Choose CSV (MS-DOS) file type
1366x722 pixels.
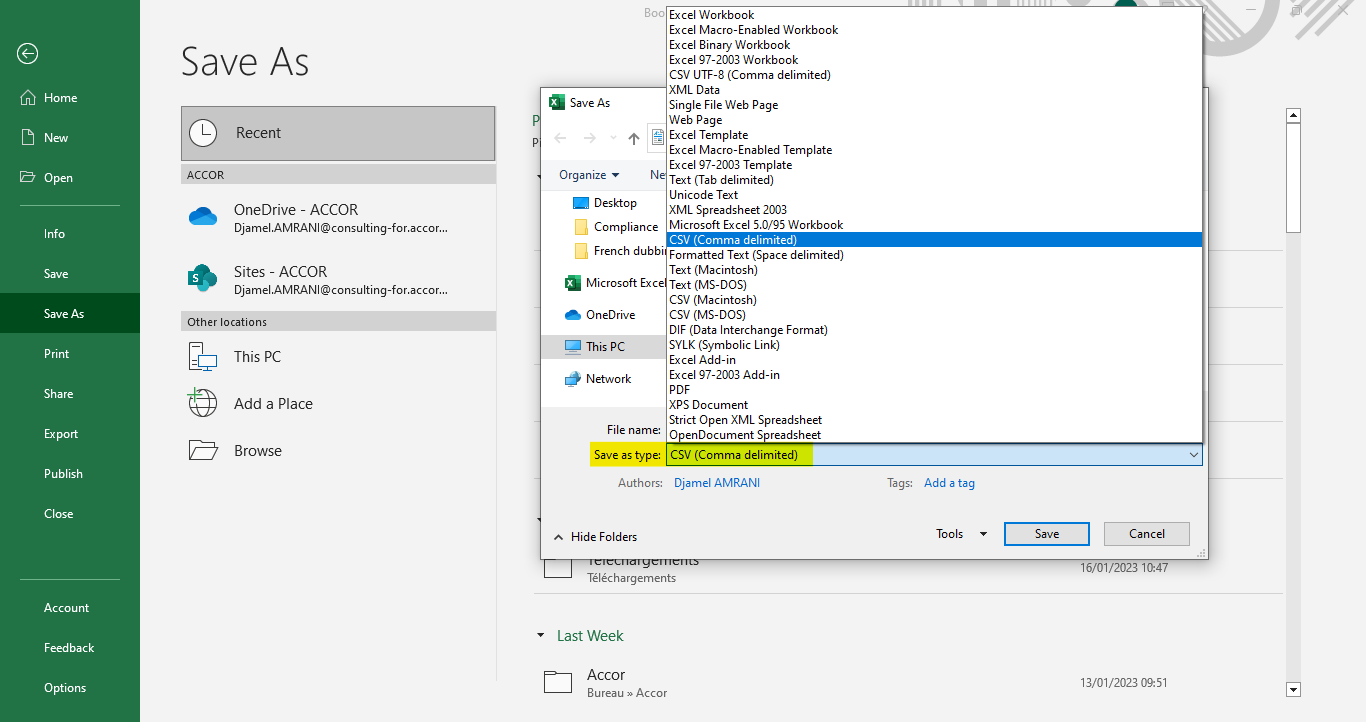(934, 315)
